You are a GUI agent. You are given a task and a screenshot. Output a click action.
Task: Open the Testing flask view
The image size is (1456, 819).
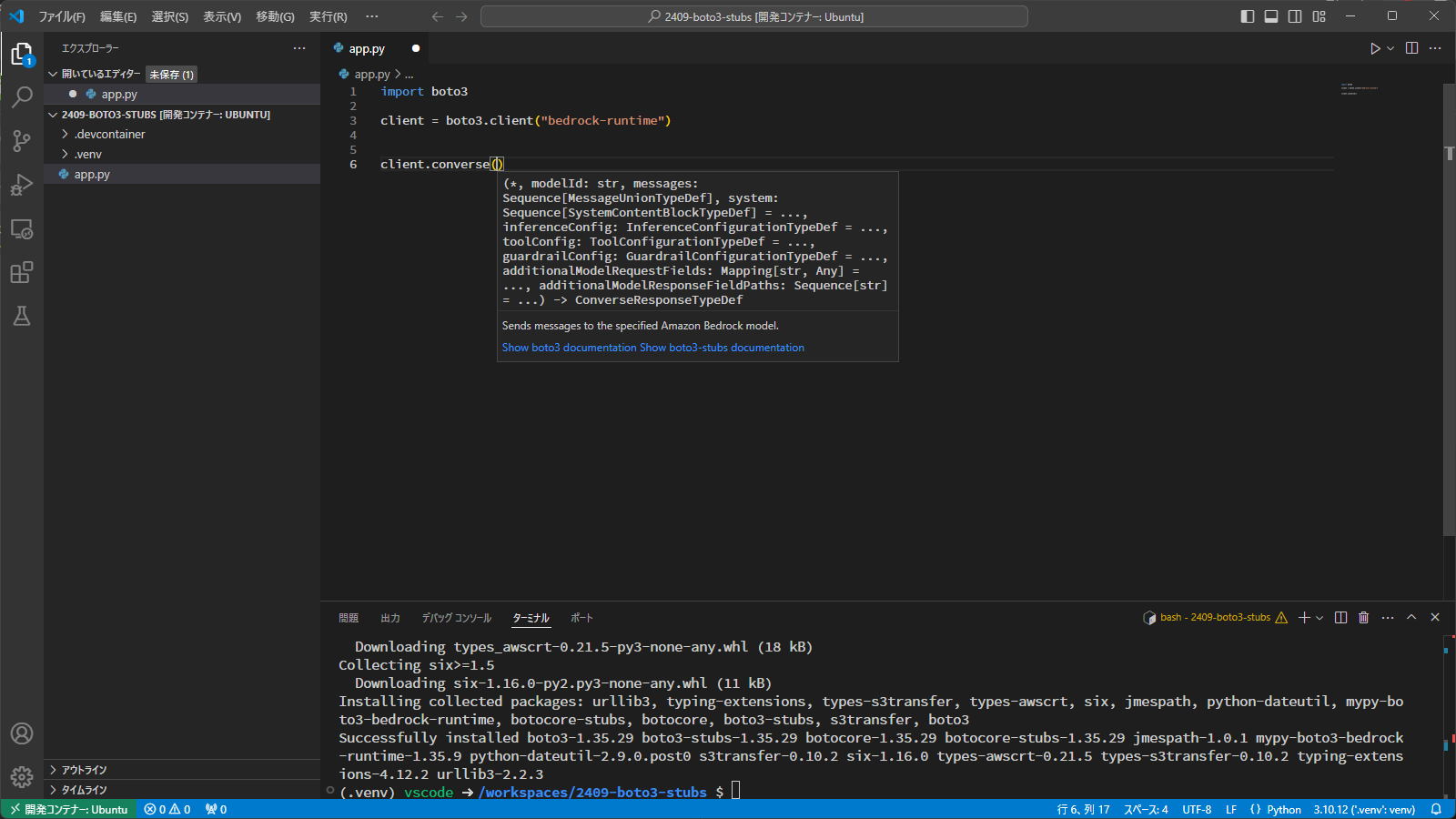coord(22,316)
